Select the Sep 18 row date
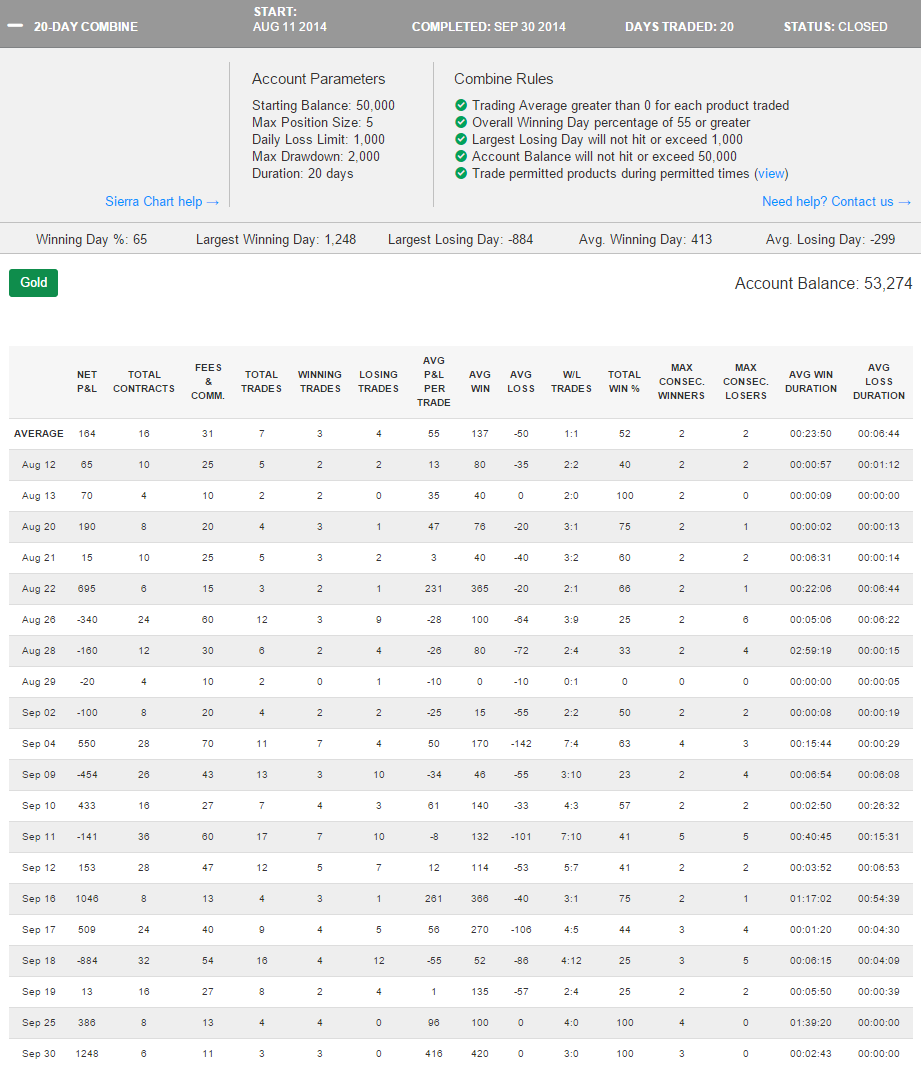The height and width of the screenshot is (1075, 921). coord(39,960)
